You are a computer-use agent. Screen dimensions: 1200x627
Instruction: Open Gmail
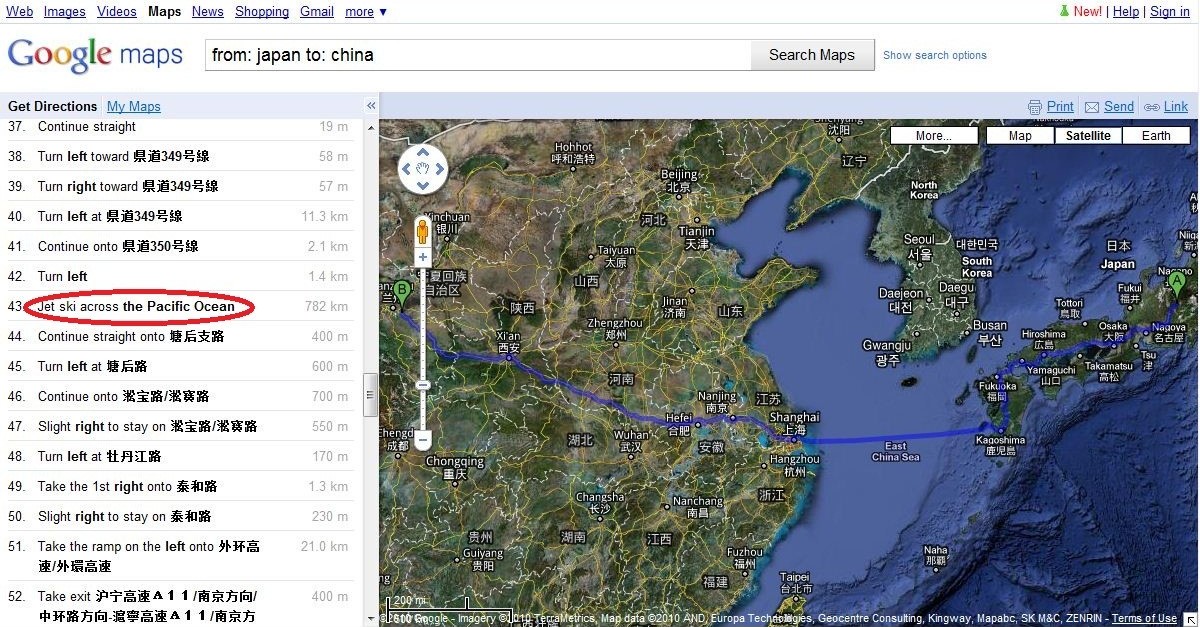point(317,12)
